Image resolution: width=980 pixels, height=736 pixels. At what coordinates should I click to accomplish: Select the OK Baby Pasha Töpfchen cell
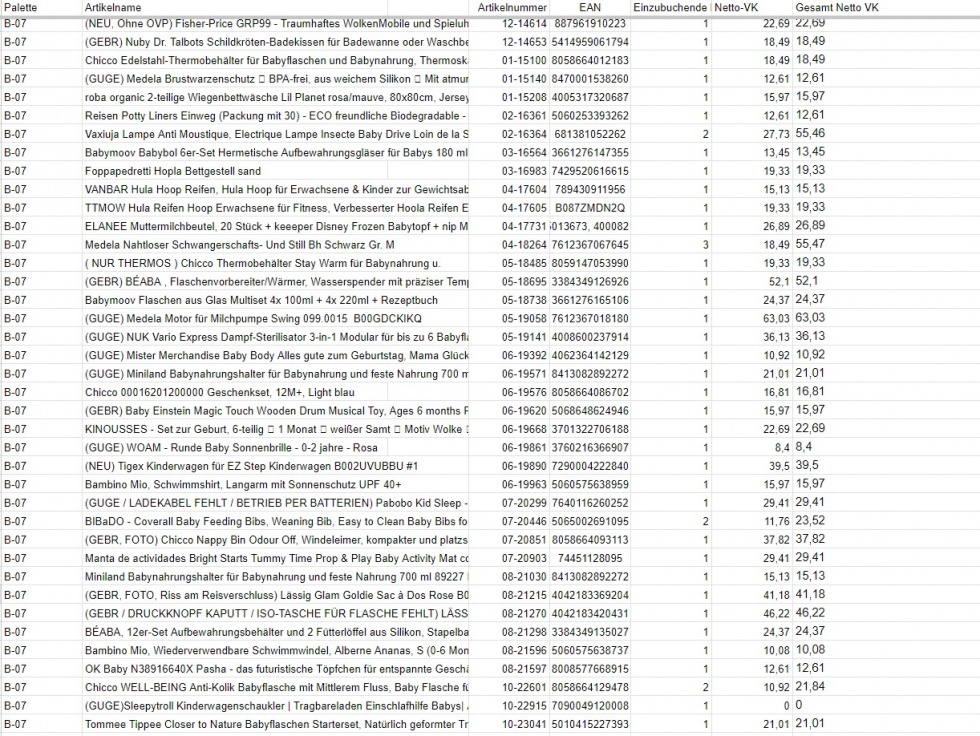tap(275, 669)
